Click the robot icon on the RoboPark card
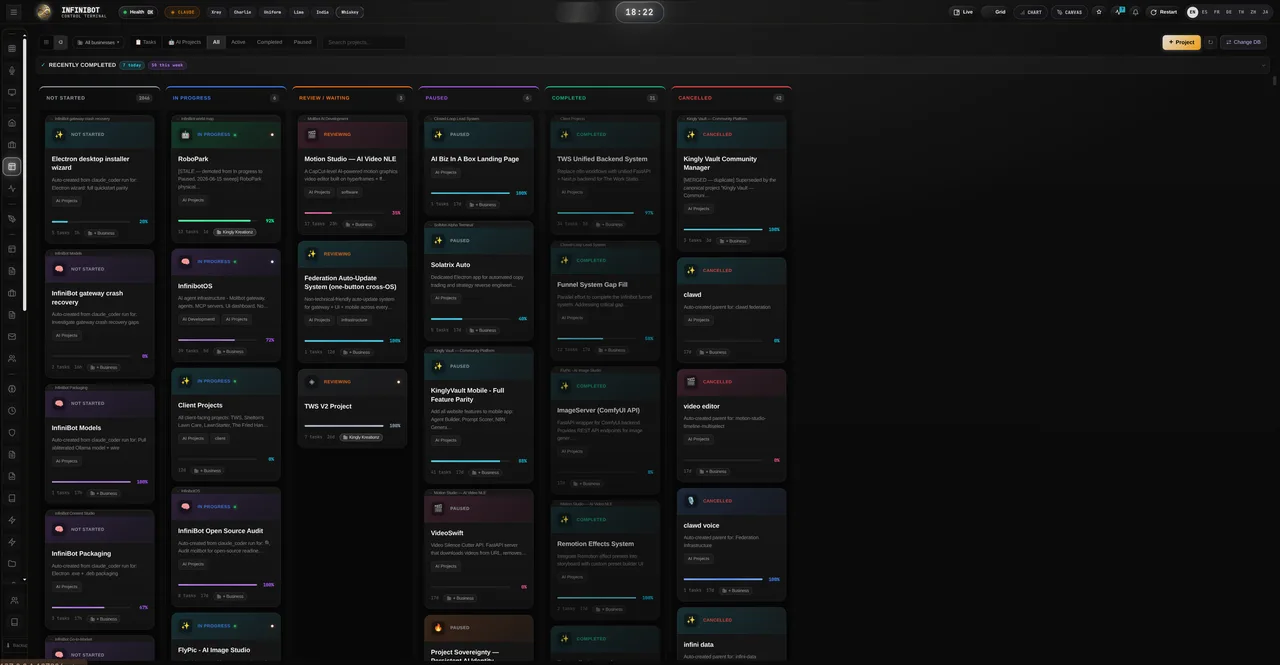Viewport: 1280px width, 665px height. (185, 134)
